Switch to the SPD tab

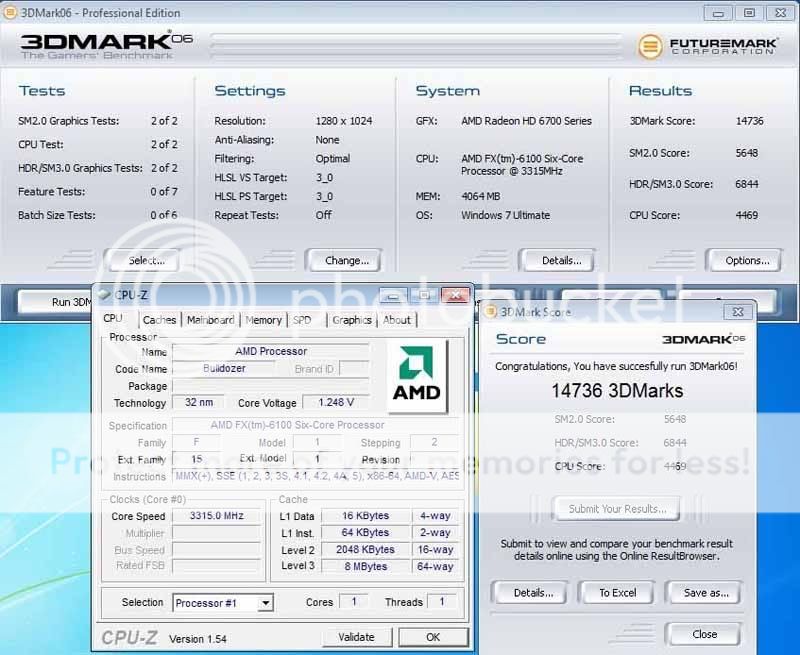click(x=302, y=320)
